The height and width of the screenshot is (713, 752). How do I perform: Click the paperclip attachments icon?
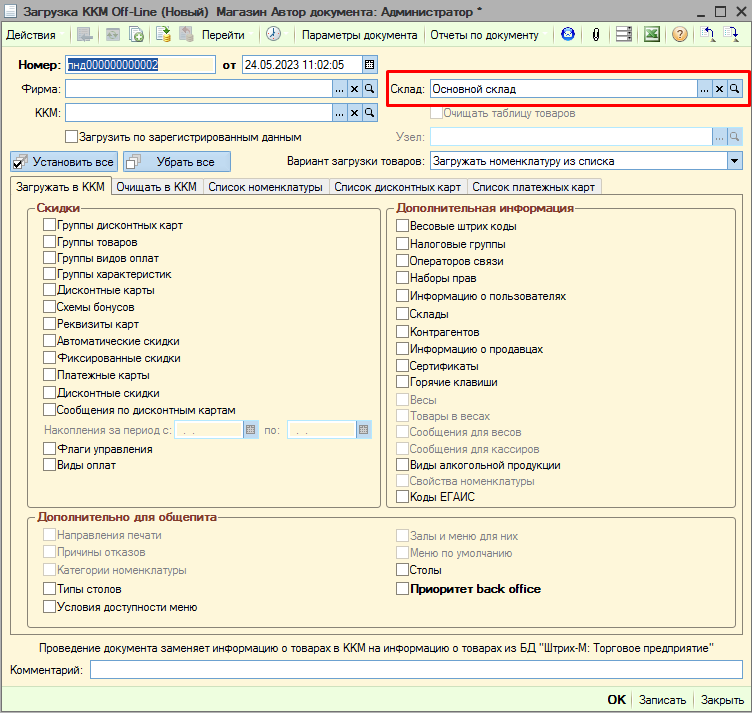pos(596,35)
